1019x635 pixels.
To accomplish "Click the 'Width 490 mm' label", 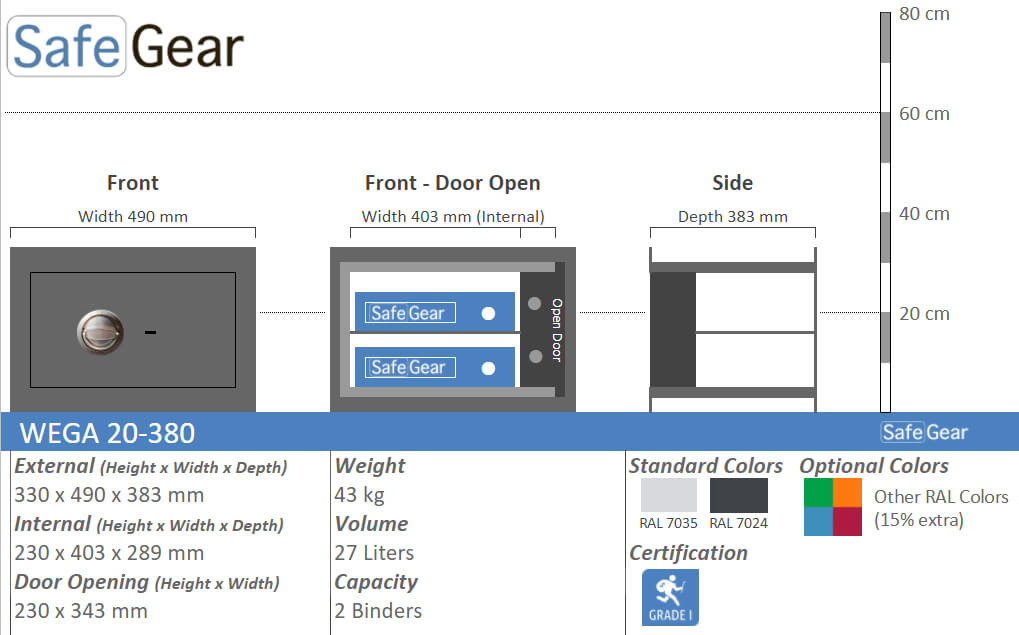I will point(133,216).
